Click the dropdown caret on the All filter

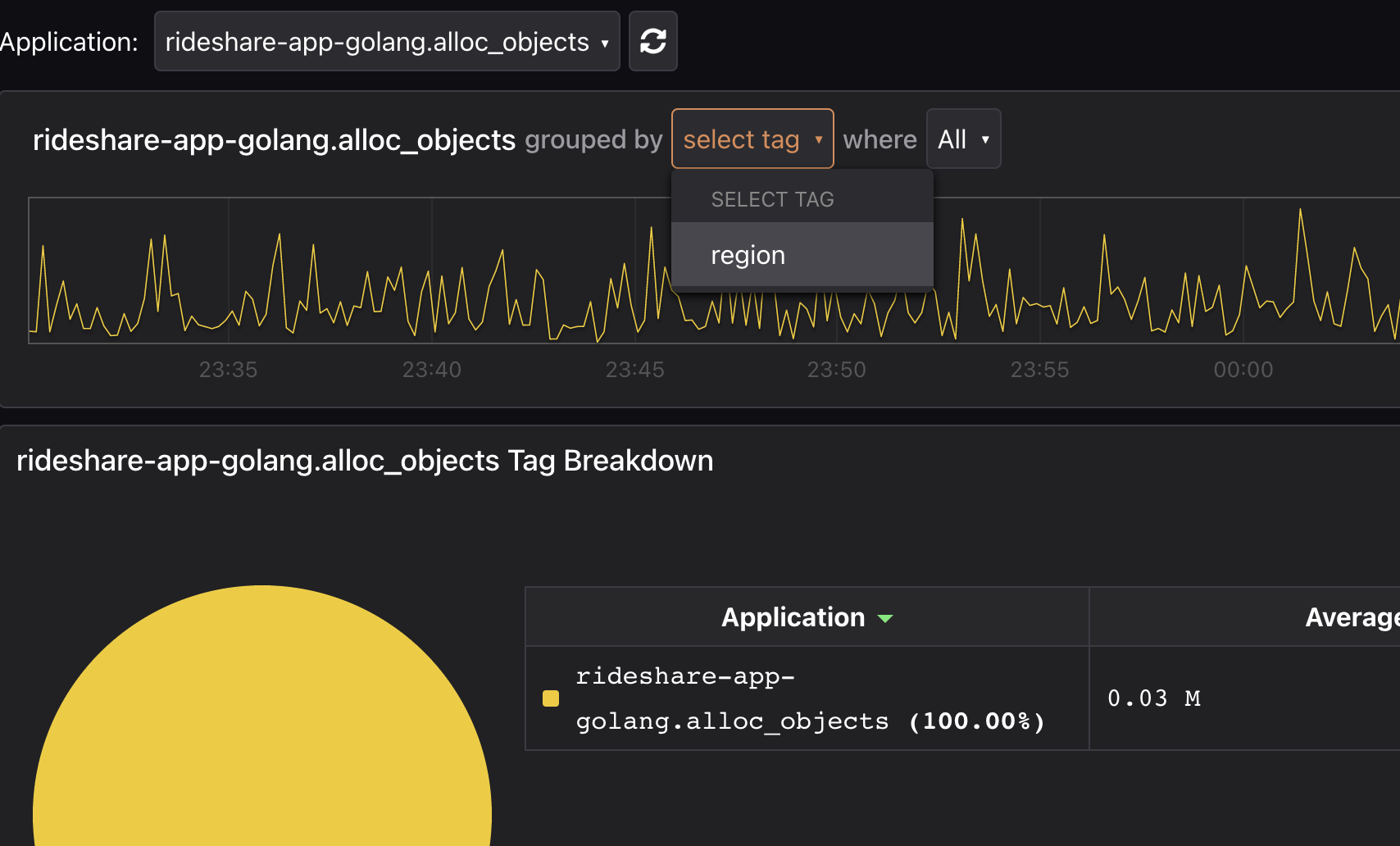pyautogui.click(x=986, y=139)
